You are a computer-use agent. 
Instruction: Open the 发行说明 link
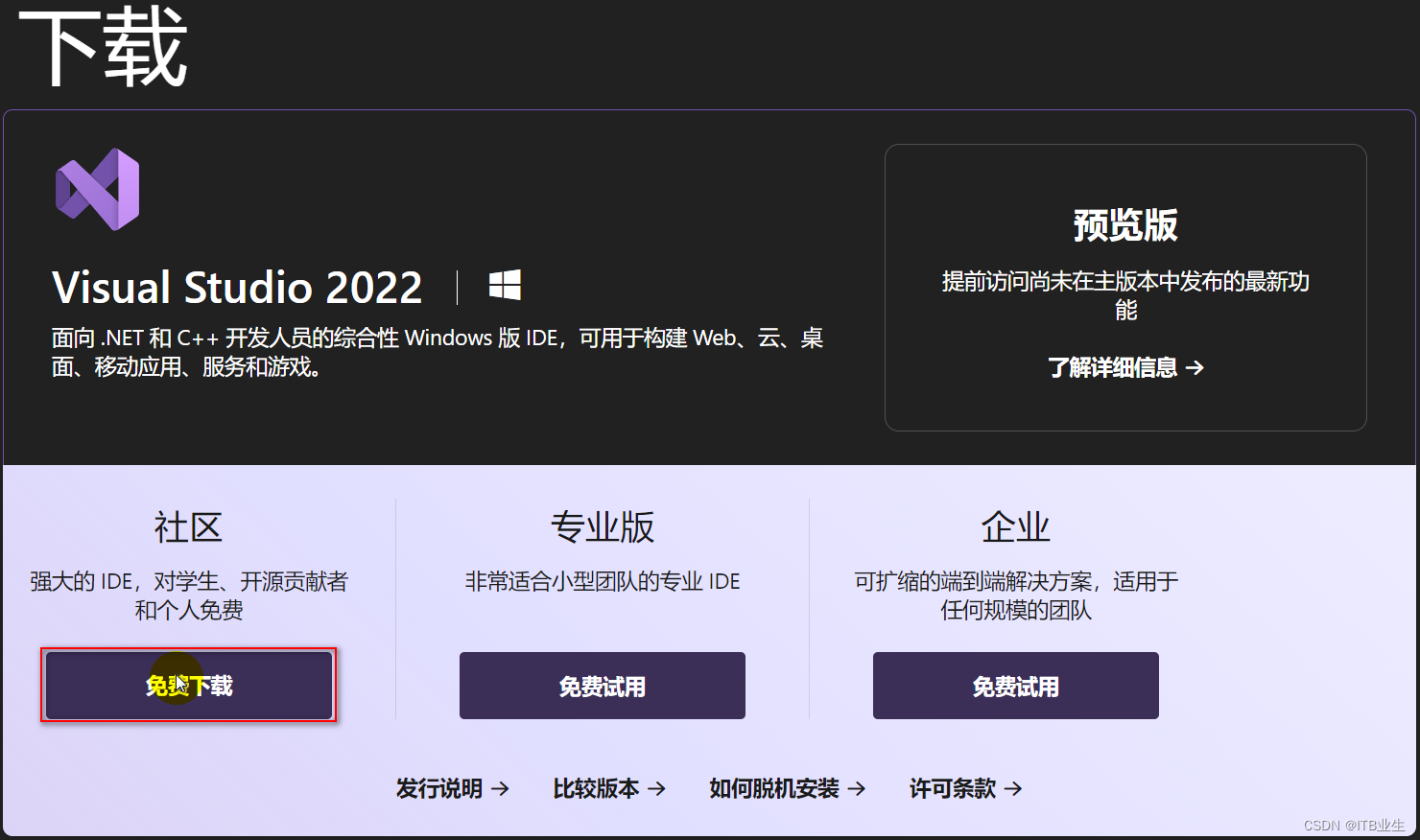pos(453,788)
